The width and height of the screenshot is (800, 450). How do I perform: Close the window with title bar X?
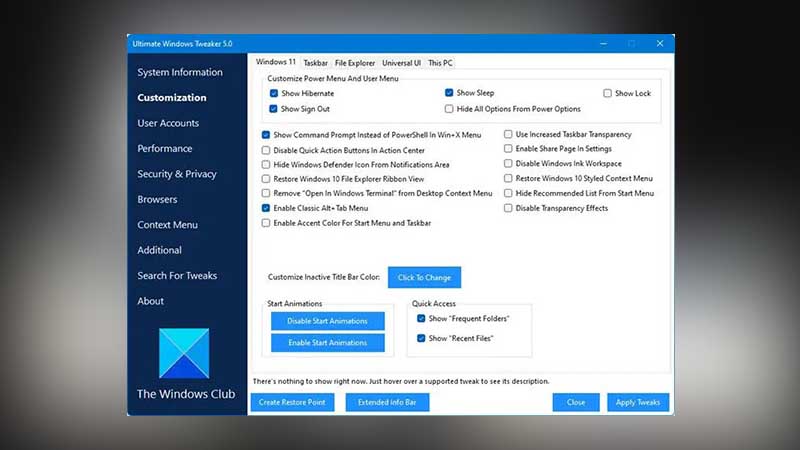point(660,44)
